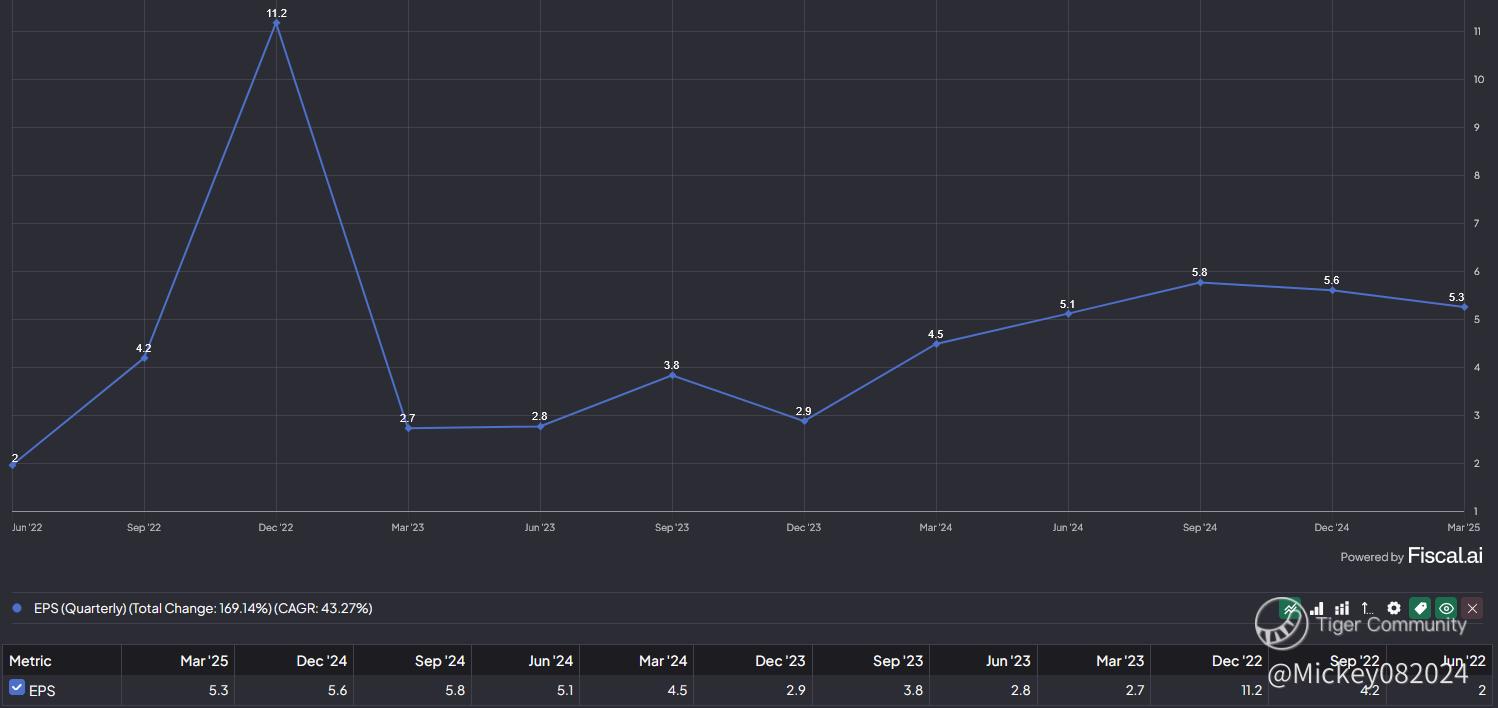The height and width of the screenshot is (708, 1498).
Task: Click the Mar '24 data point 4.5
Action: (936, 344)
